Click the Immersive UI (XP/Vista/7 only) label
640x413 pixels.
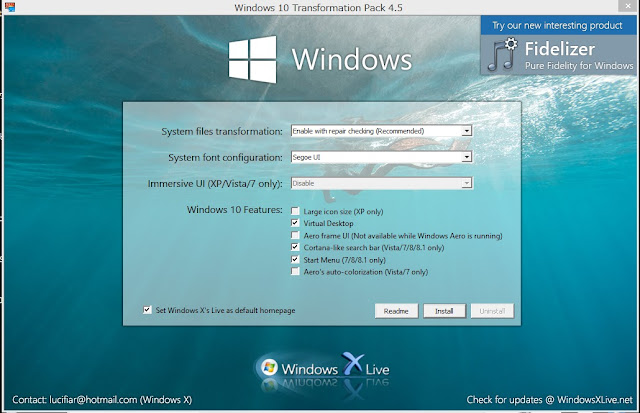tap(215, 184)
